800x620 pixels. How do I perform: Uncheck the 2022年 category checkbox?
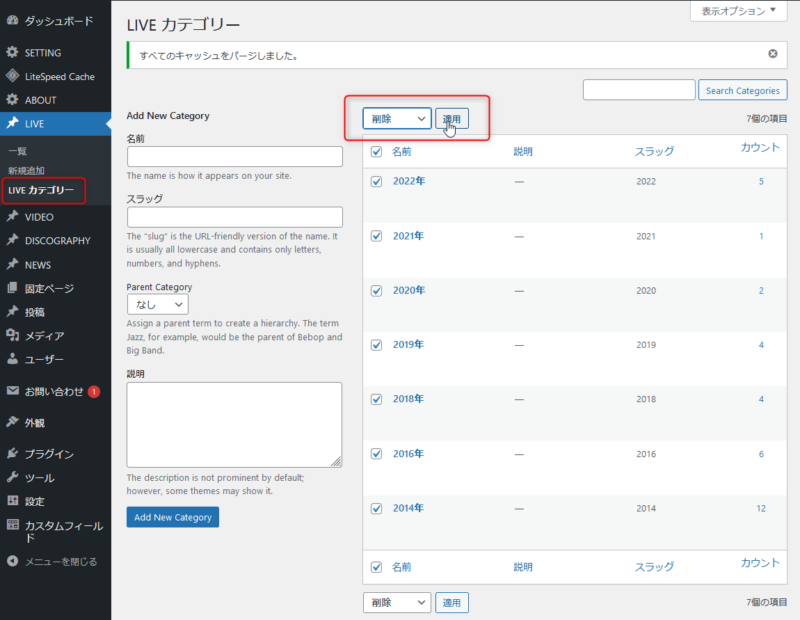(x=377, y=182)
